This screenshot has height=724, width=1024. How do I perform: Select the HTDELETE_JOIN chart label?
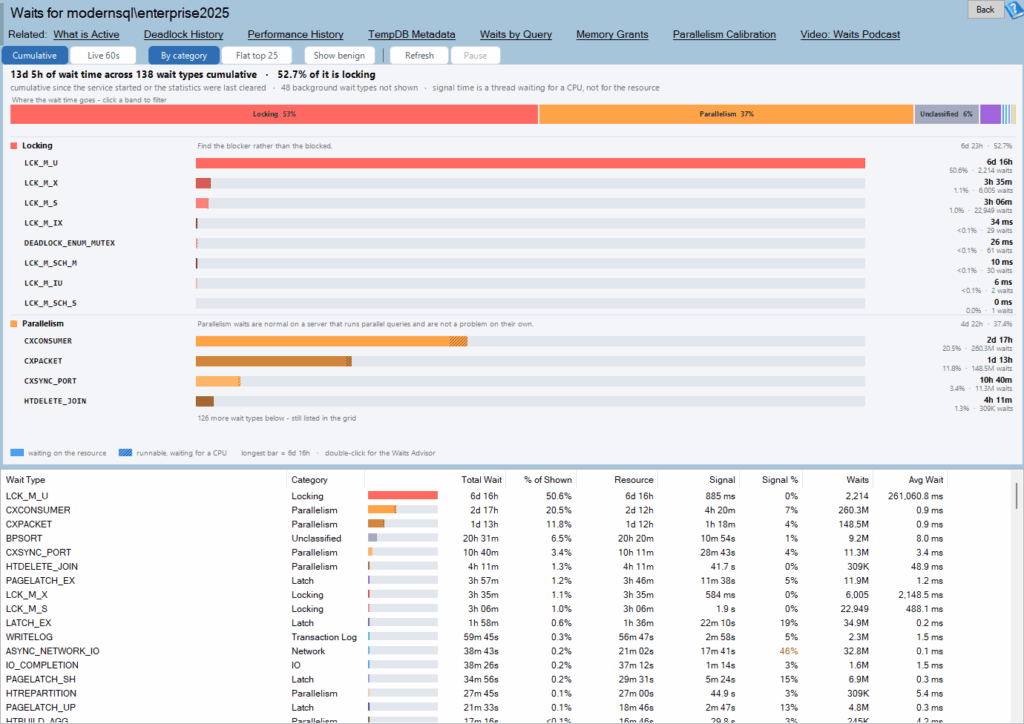coord(55,401)
